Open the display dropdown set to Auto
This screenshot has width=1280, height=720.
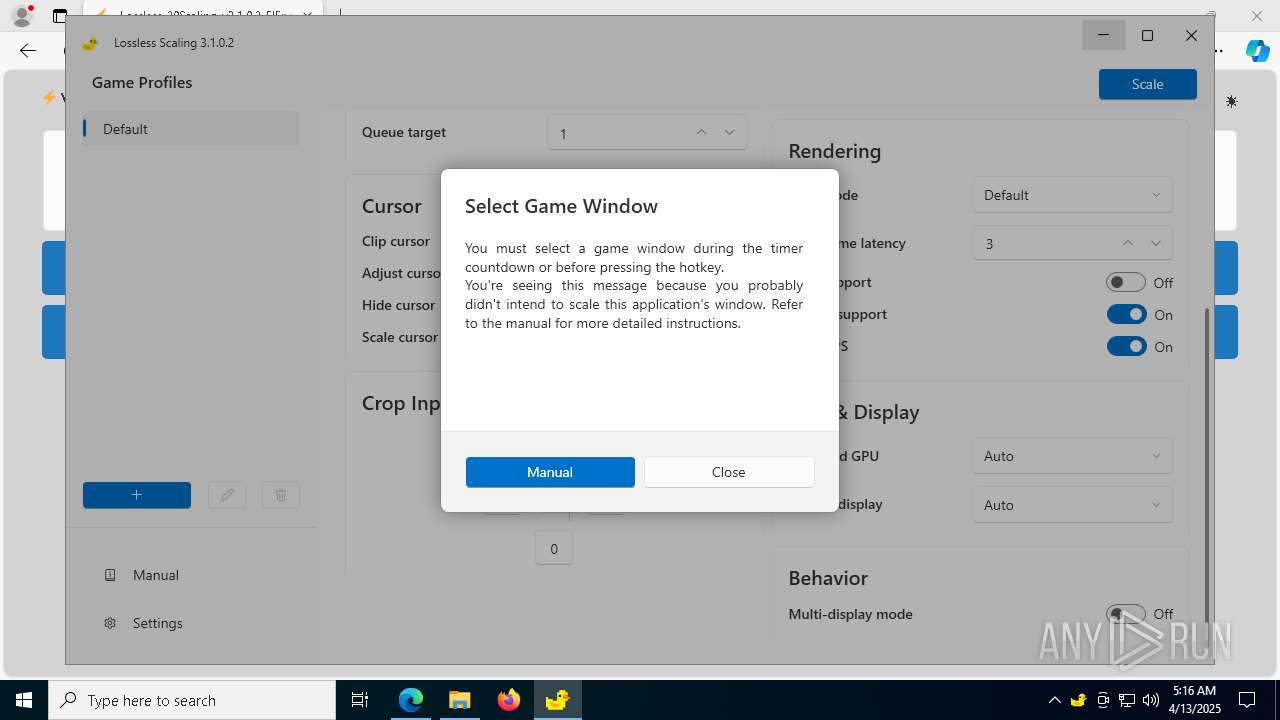(x=1073, y=505)
